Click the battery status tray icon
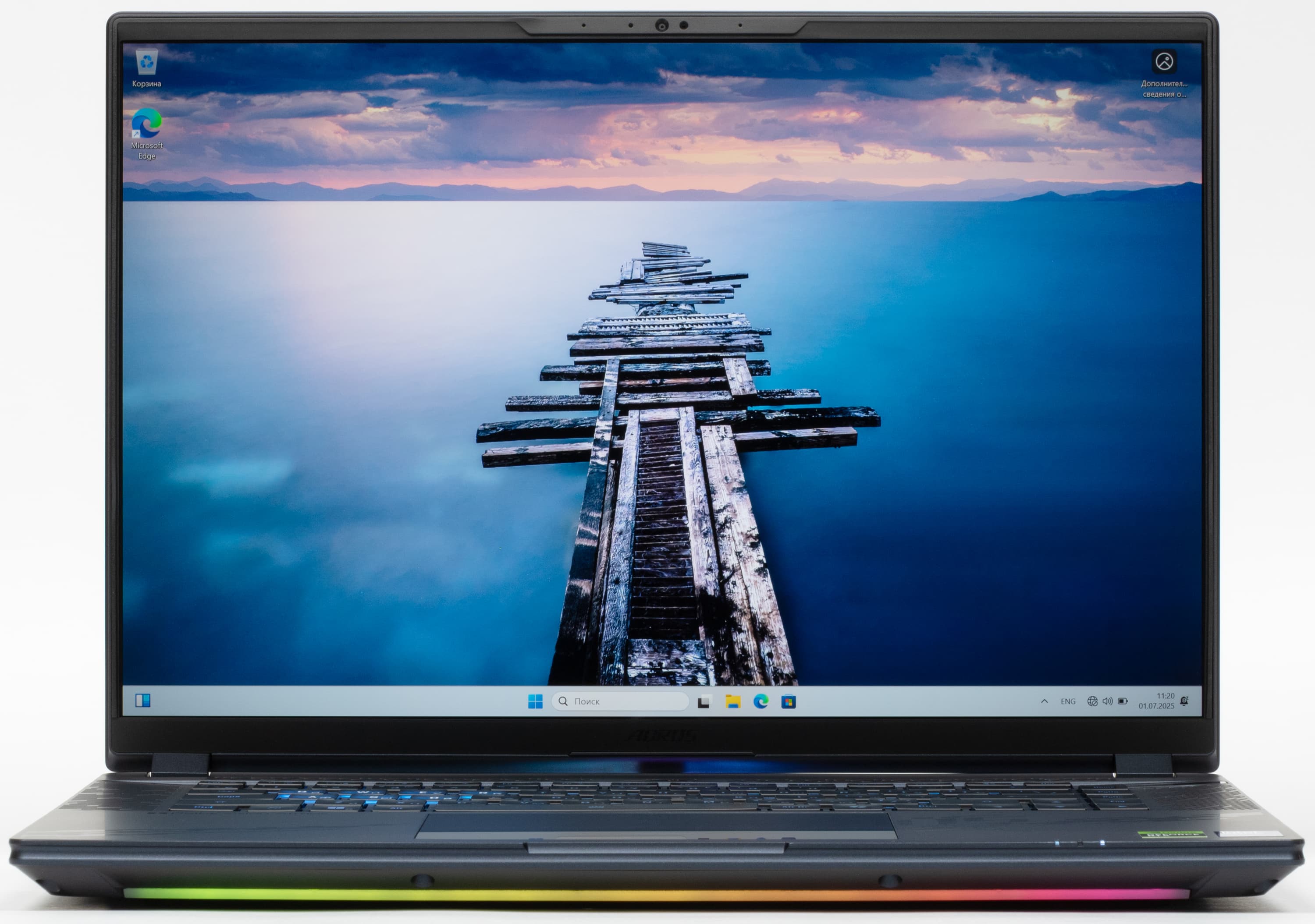This screenshot has height=924, width=1315. 1123,701
